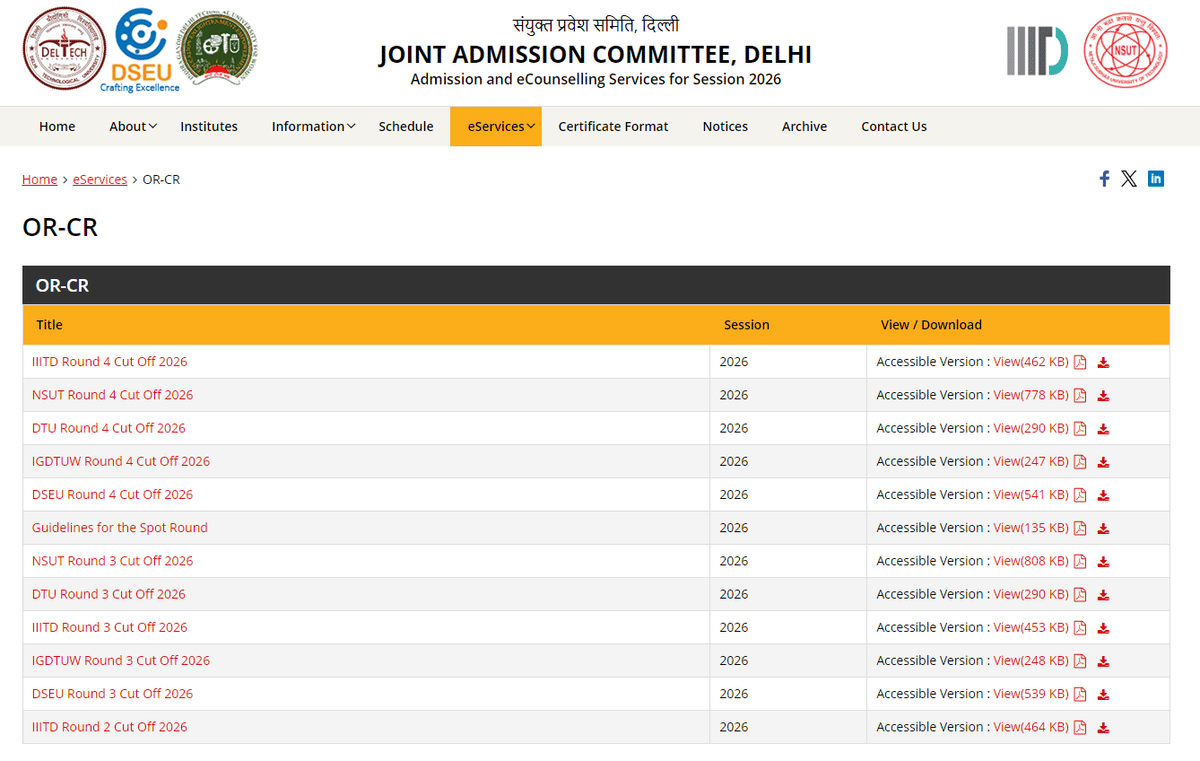Click PDF icon for IIITD Round 2 Cut Off
Image resolution: width=1200 pixels, height=761 pixels.
coord(1080,727)
